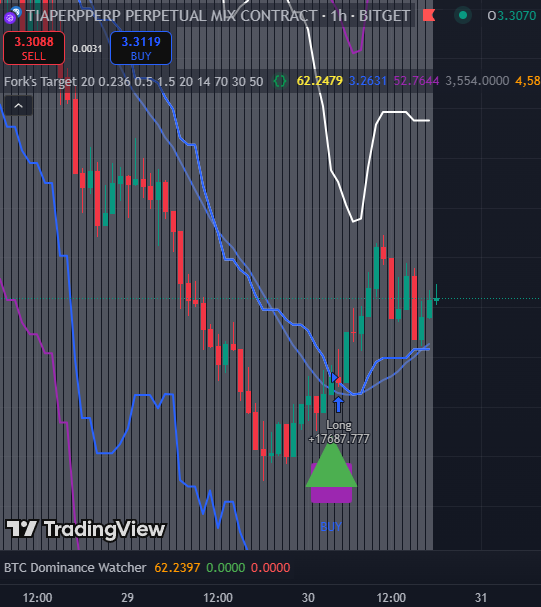
Task: Click the blue Long entry arrow marker
Action: (338, 404)
